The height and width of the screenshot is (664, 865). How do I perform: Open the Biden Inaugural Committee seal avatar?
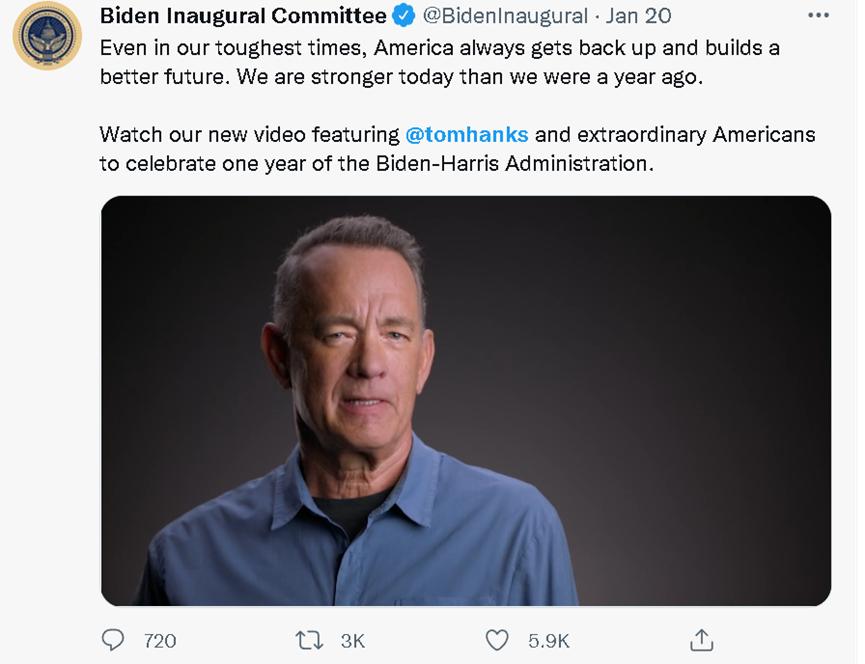point(47,36)
